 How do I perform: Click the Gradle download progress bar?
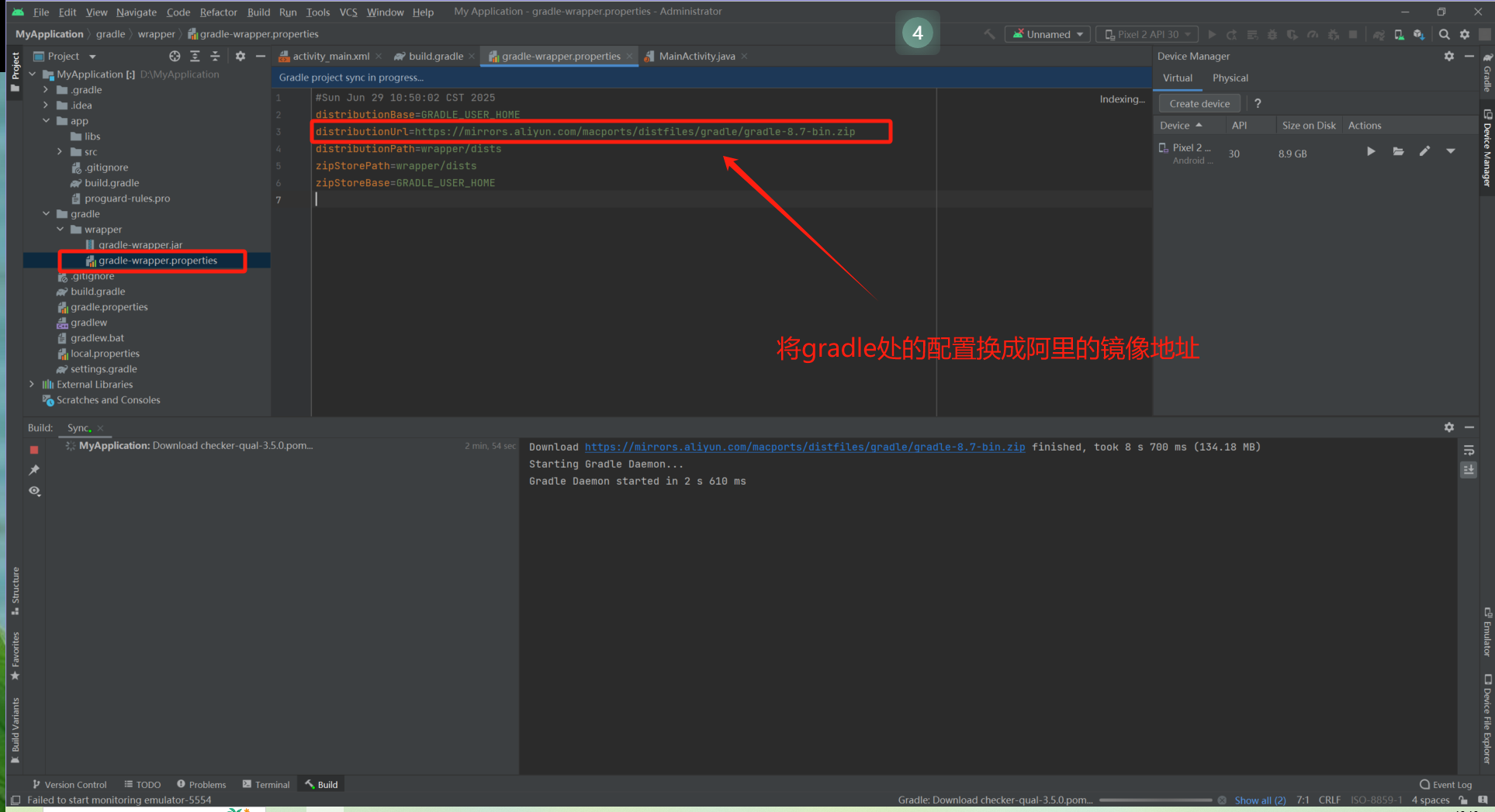1155,800
